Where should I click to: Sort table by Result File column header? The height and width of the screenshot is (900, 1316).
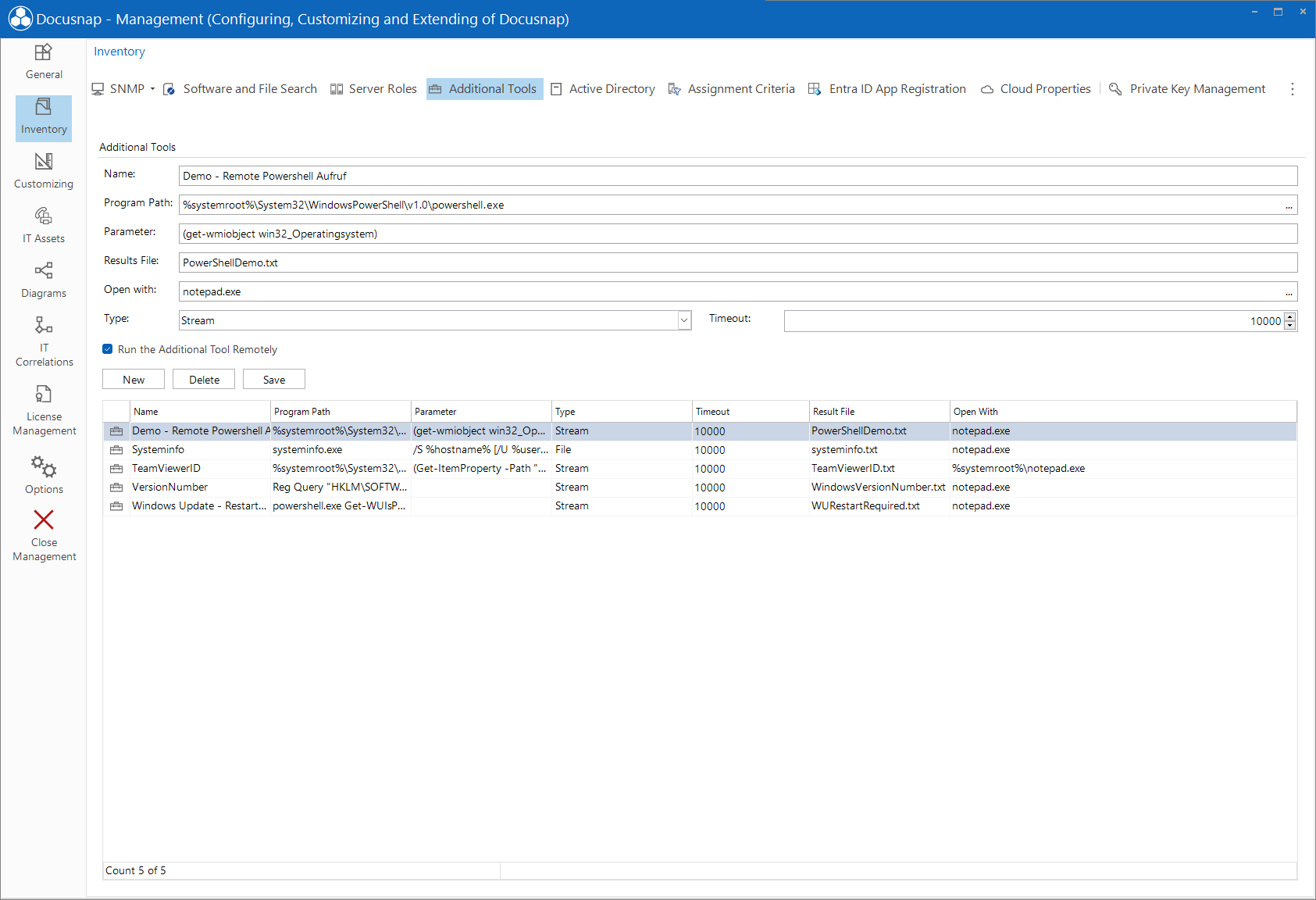tap(879, 412)
